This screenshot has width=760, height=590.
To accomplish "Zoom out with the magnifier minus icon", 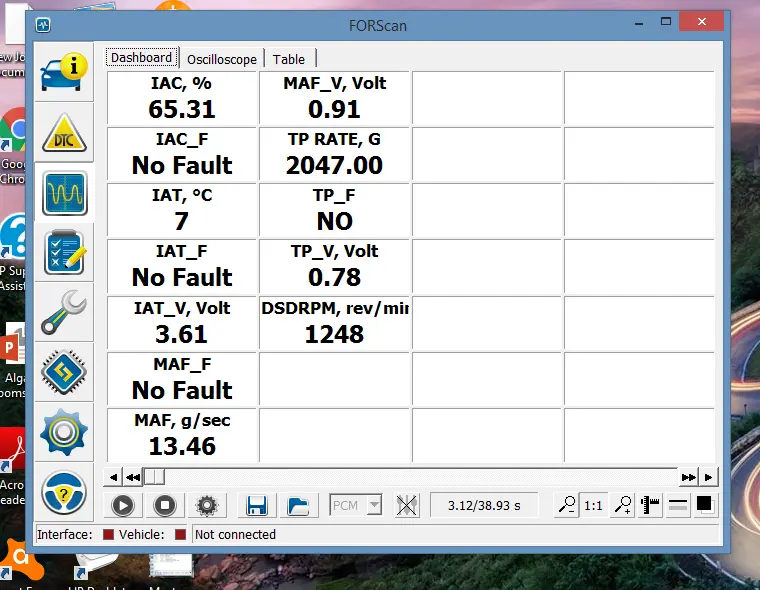I will click(566, 505).
